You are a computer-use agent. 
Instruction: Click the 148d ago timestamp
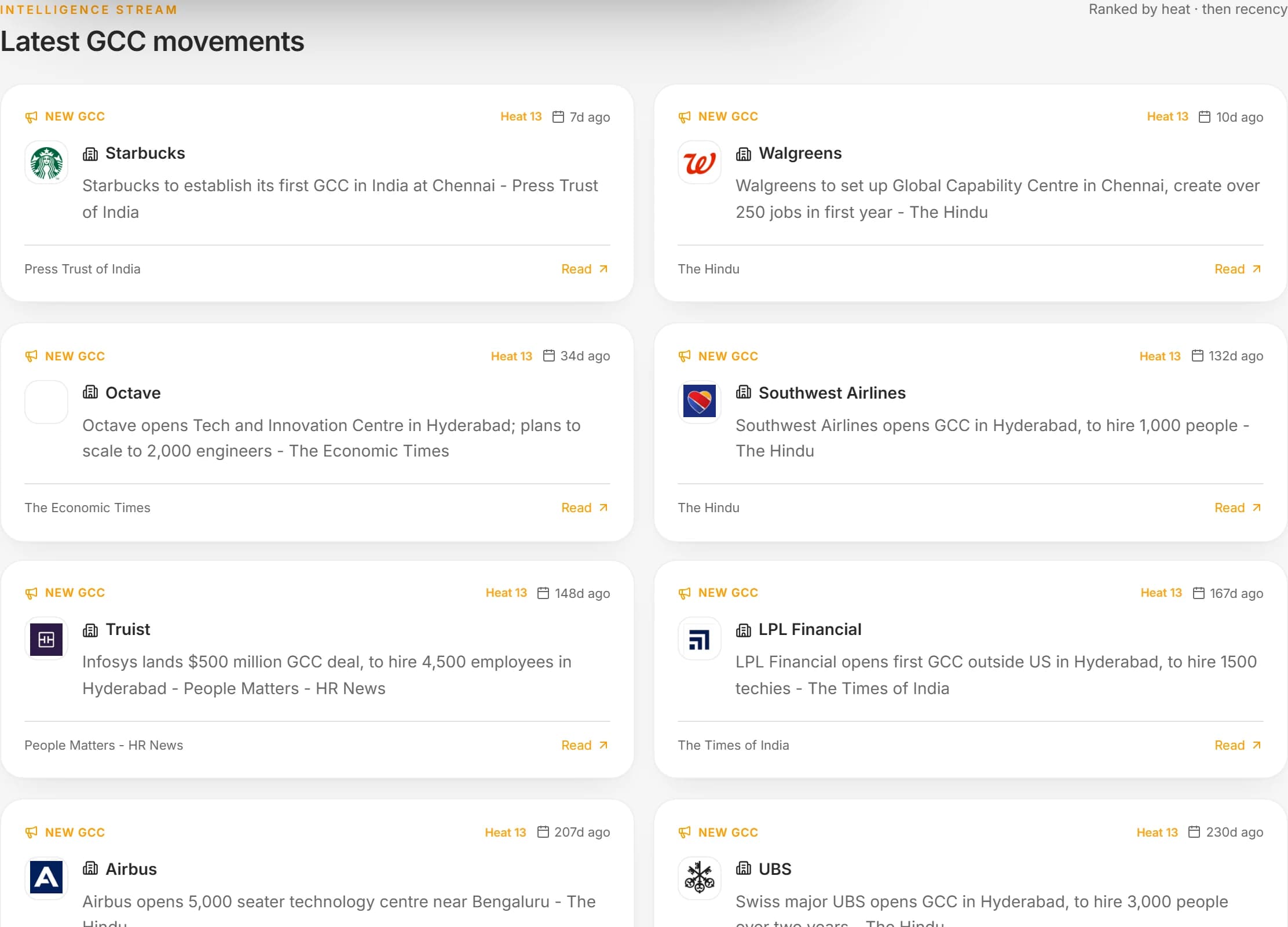(582, 593)
